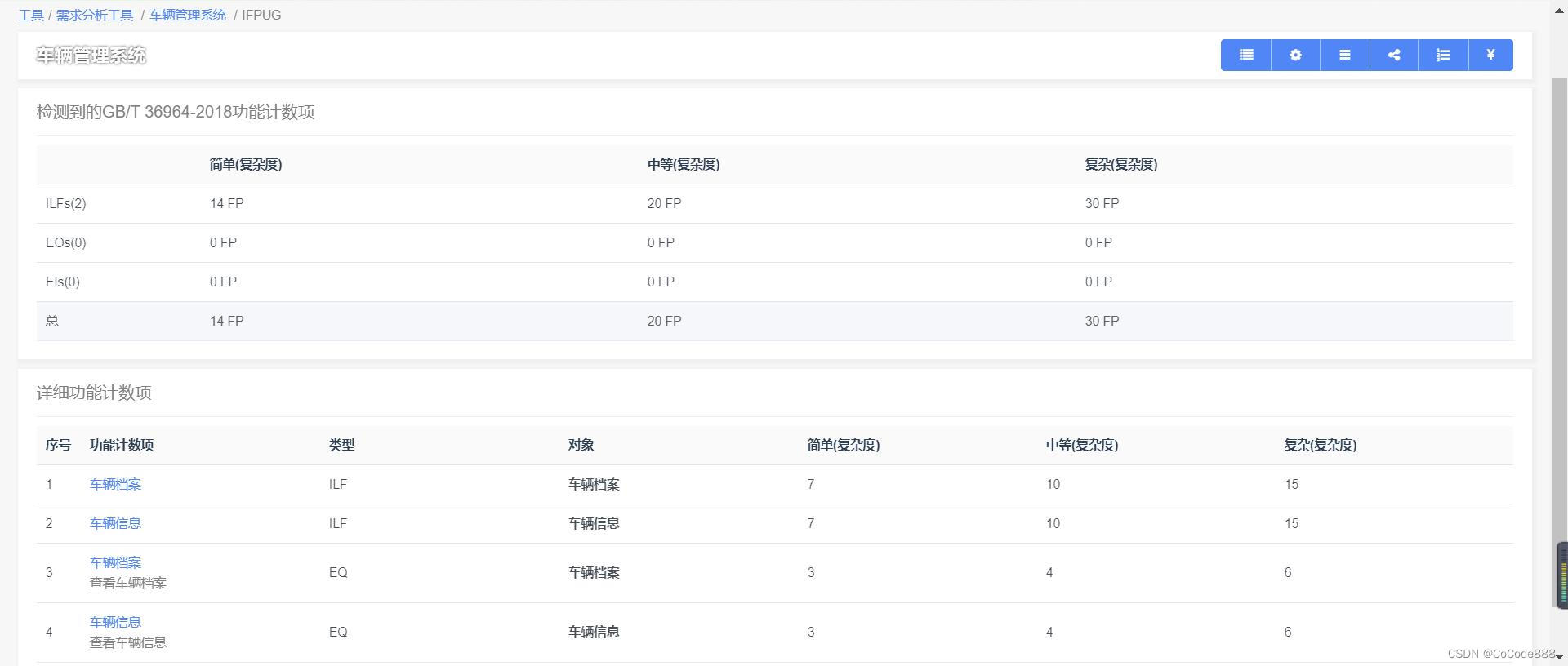This screenshot has width=1568, height=666.
Task: Click 查看车辆档案 description text
Action: click(x=128, y=583)
